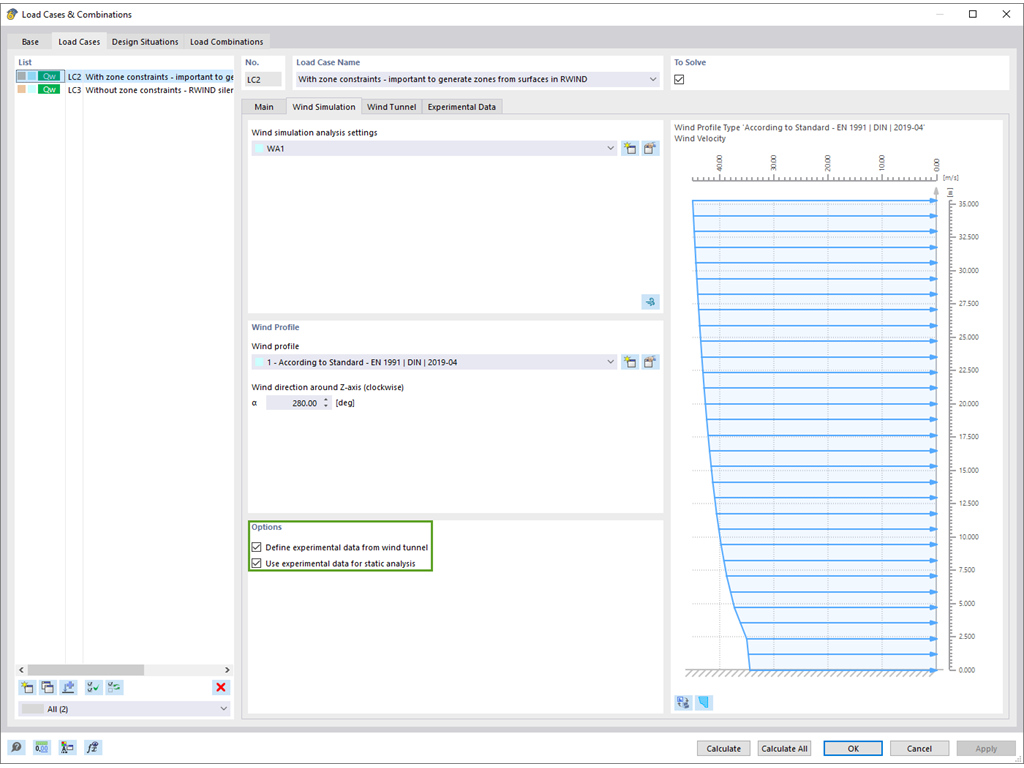
Task: Click the Calculate button
Action: pyautogui.click(x=724, y=748)
